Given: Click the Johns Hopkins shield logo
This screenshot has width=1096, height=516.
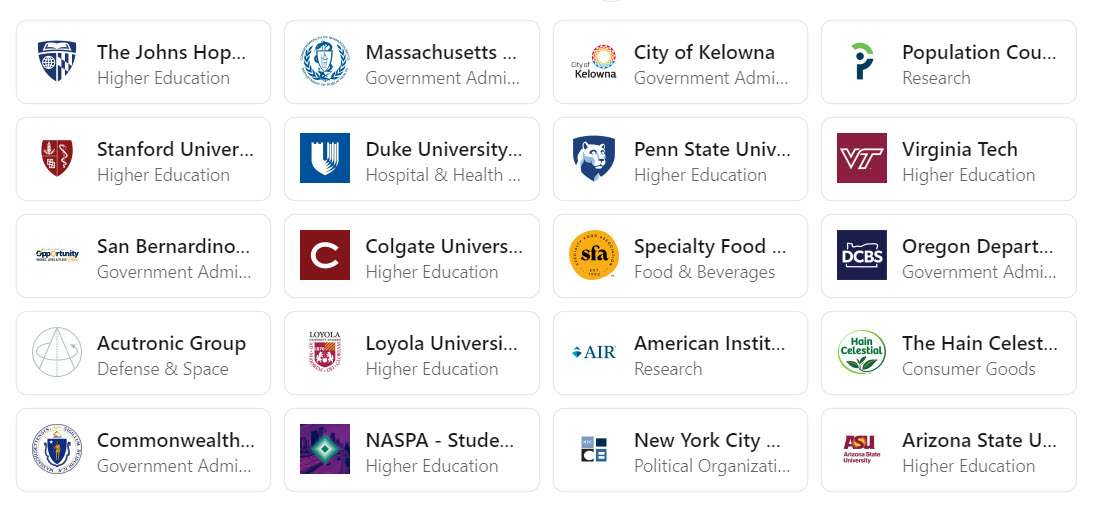Looking at the screenshot, I should click(57, 62).
